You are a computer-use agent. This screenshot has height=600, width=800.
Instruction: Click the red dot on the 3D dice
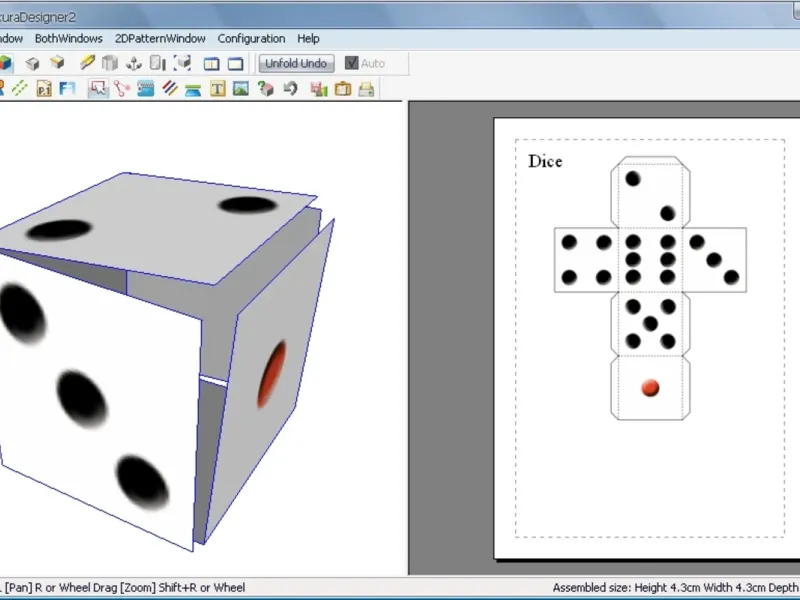coord(271,374)
